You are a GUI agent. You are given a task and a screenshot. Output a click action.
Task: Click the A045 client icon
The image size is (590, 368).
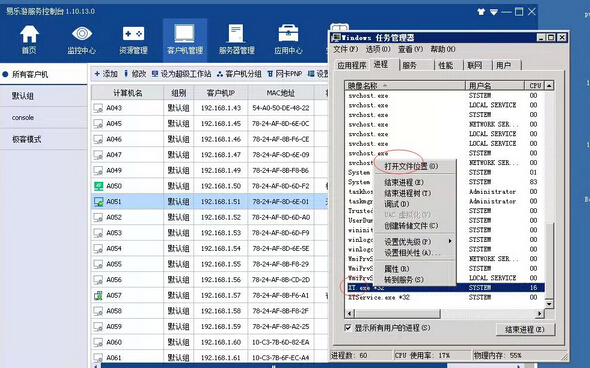(x=98, y=124)
